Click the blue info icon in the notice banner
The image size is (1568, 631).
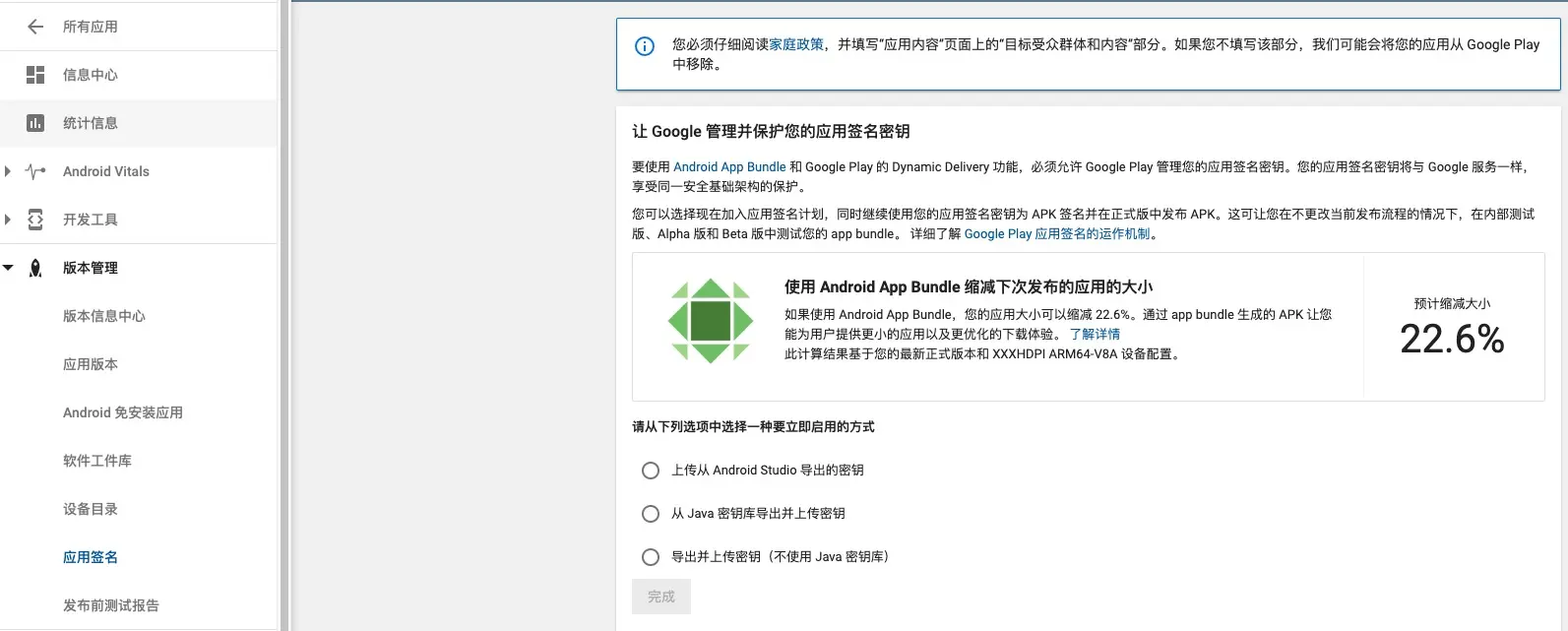pos(644,45)
